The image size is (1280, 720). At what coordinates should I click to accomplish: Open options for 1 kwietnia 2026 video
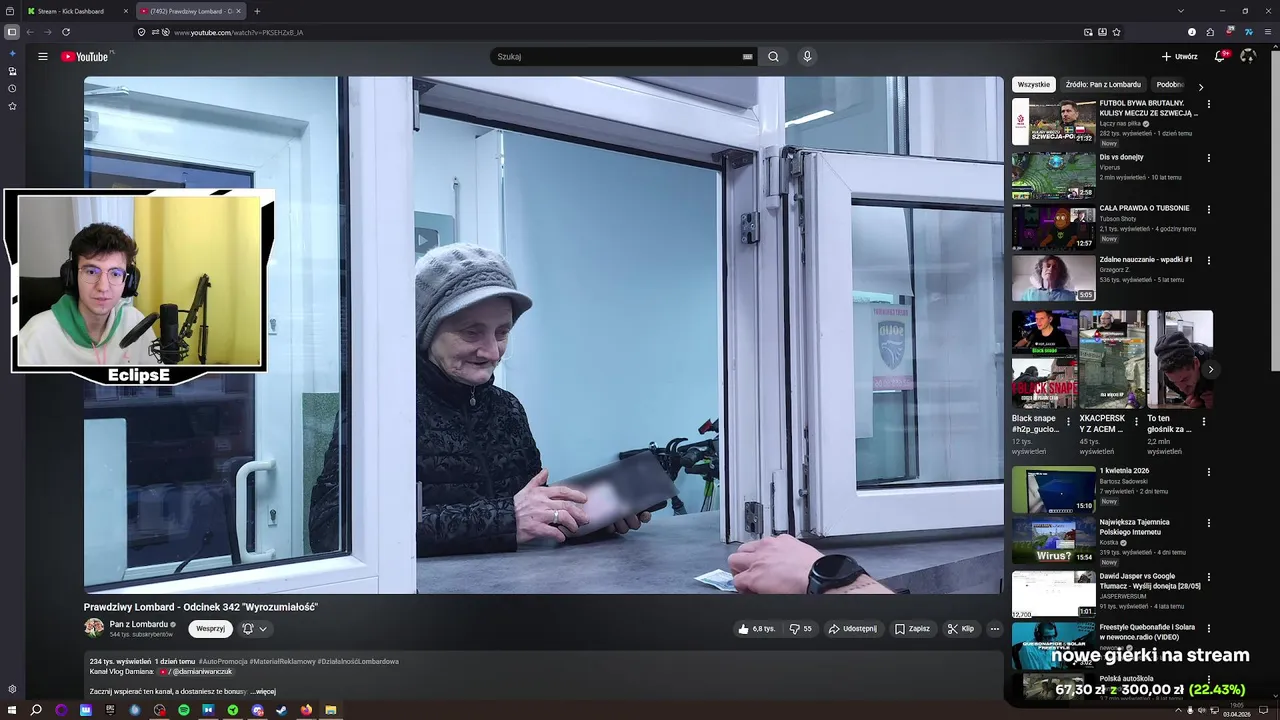[x=1208, y=472]
